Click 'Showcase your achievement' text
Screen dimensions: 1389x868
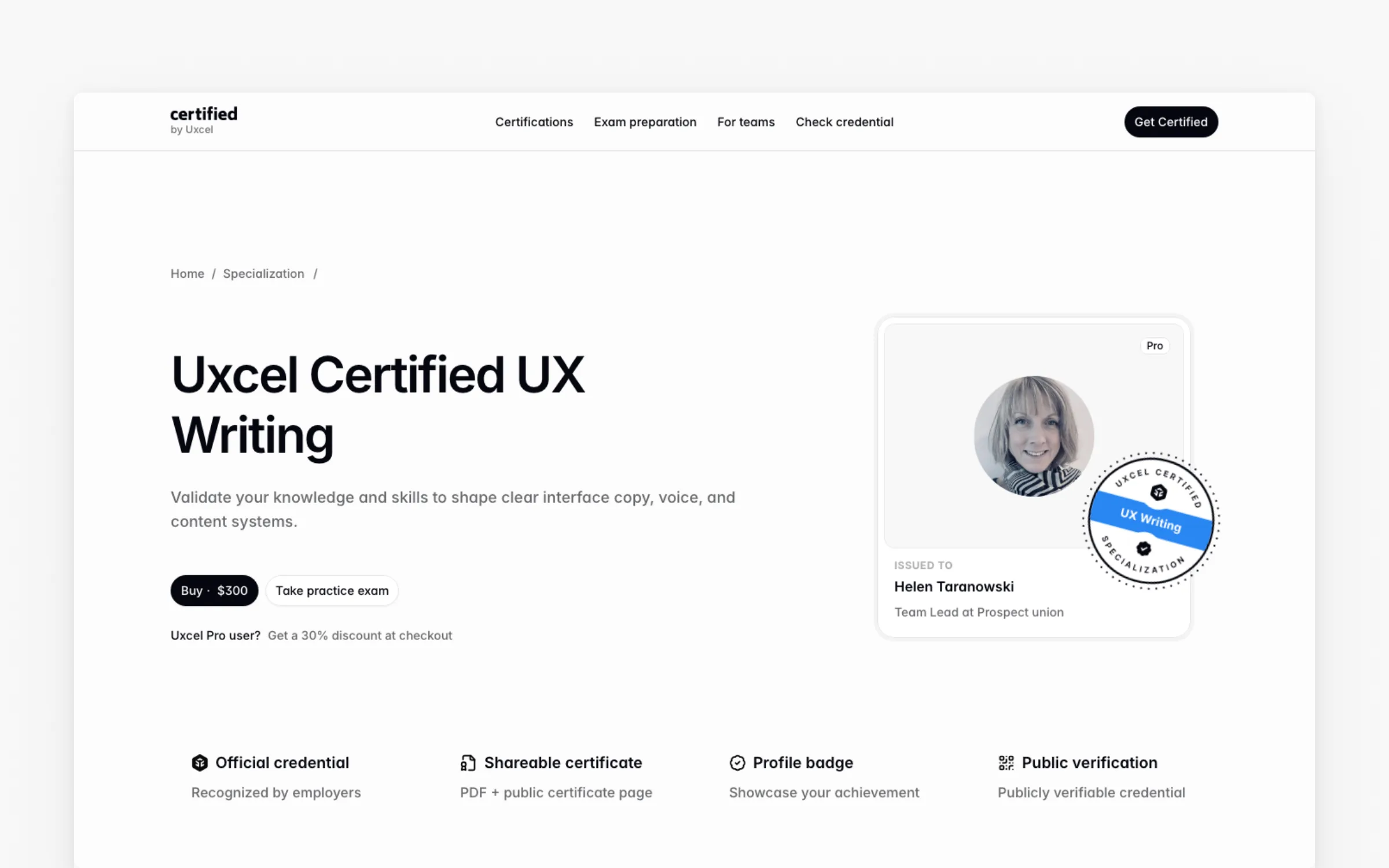(824, 792)
